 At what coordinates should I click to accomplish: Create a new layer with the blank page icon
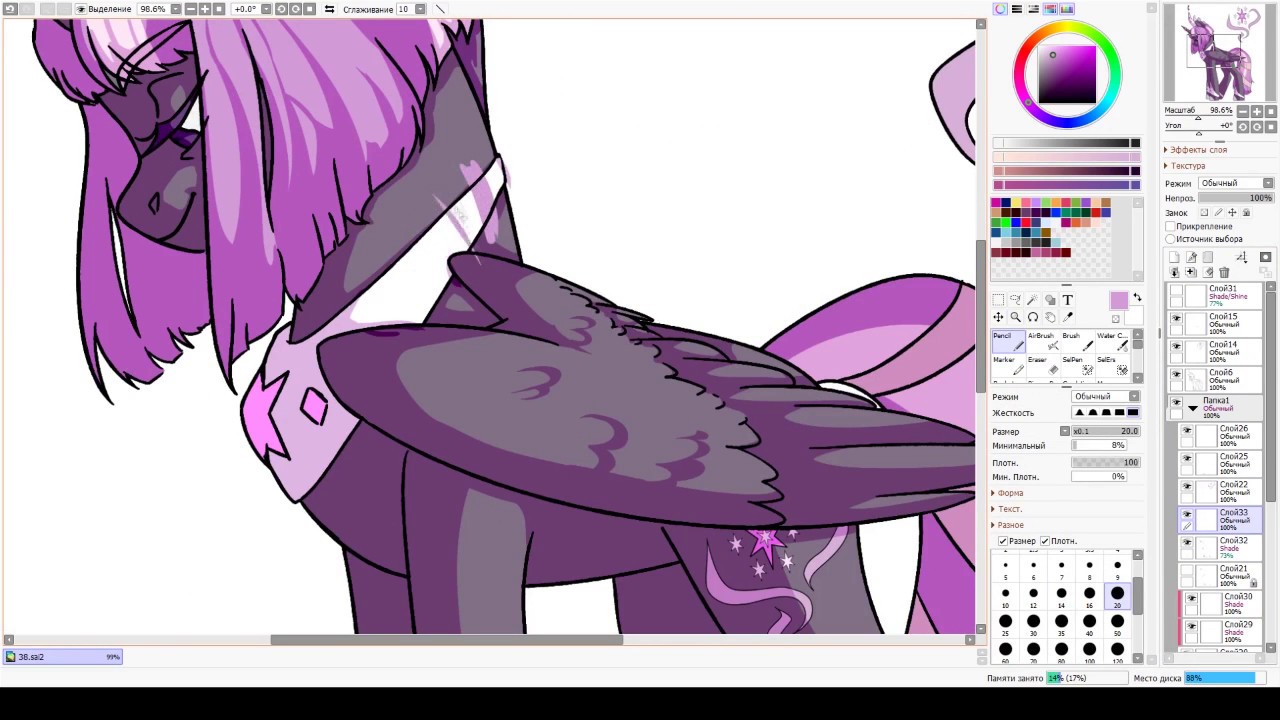click(1174, 258)
